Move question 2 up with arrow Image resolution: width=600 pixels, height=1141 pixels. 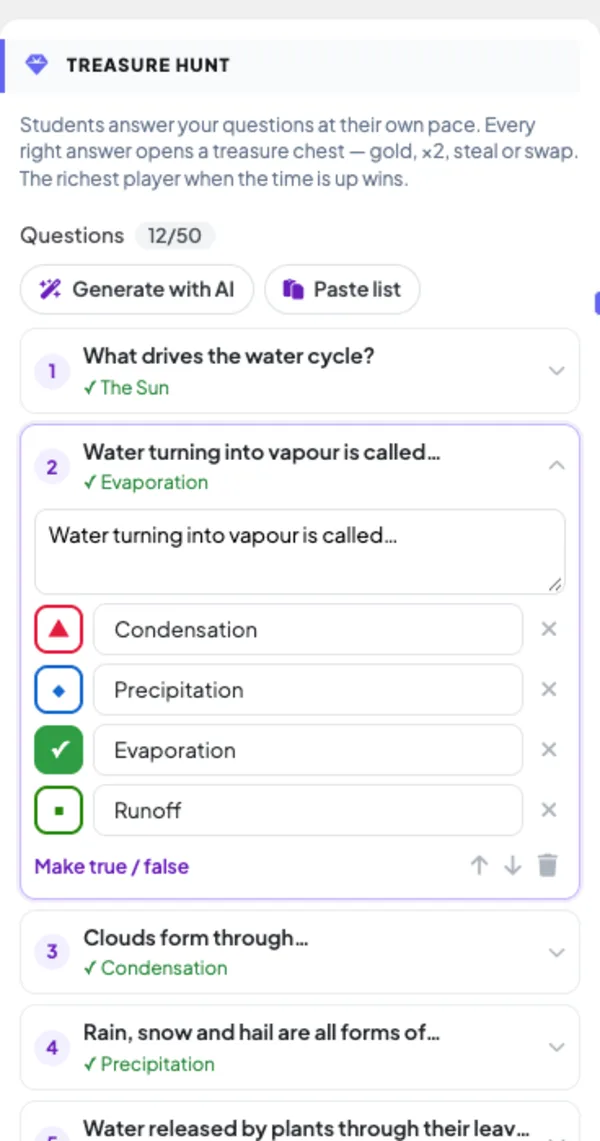[479, 865]
